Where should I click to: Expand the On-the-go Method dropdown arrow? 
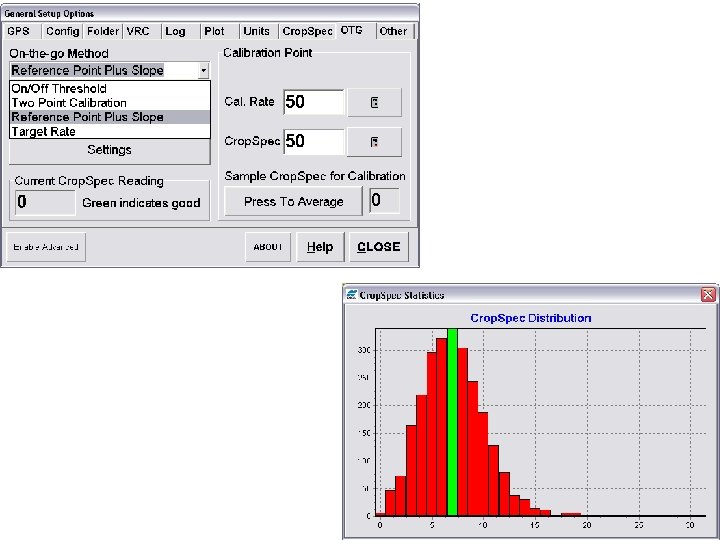[203, 71]
